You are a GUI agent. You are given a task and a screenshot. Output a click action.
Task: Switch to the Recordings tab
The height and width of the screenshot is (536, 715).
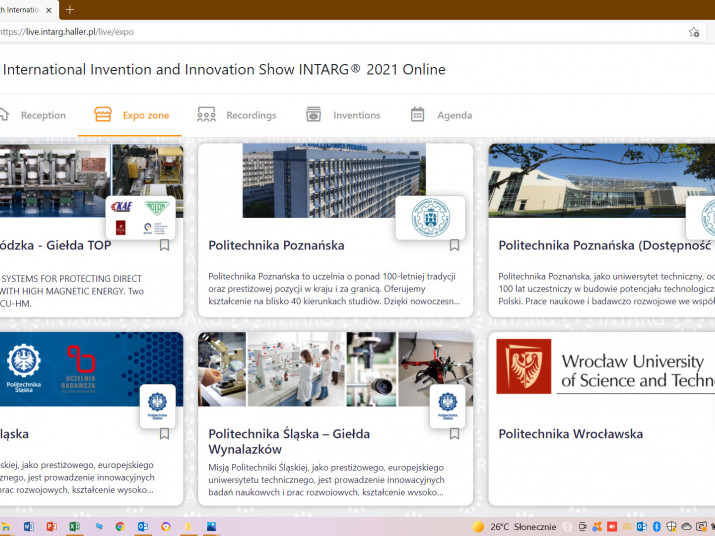(237, 115)
